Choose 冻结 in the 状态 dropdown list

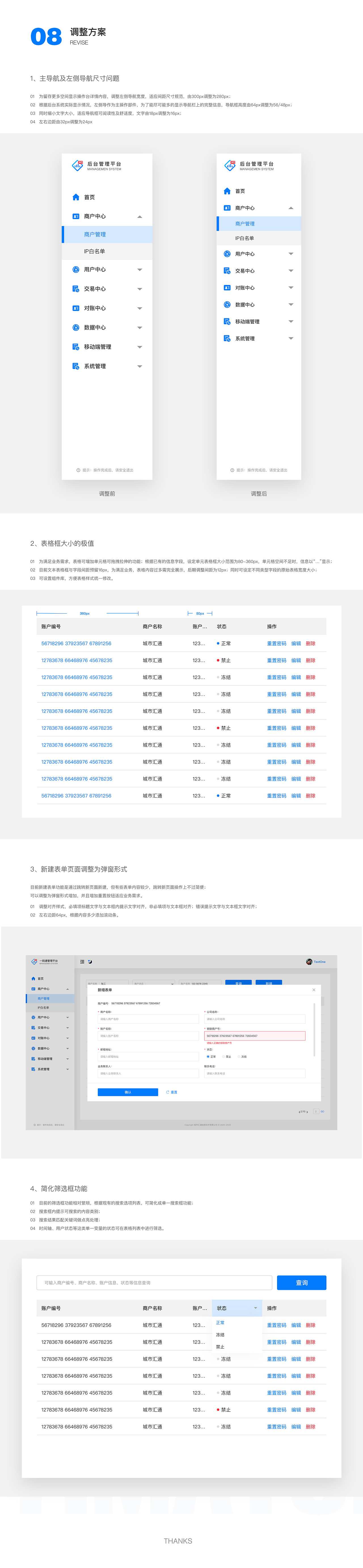click(x=220, y=1335)
